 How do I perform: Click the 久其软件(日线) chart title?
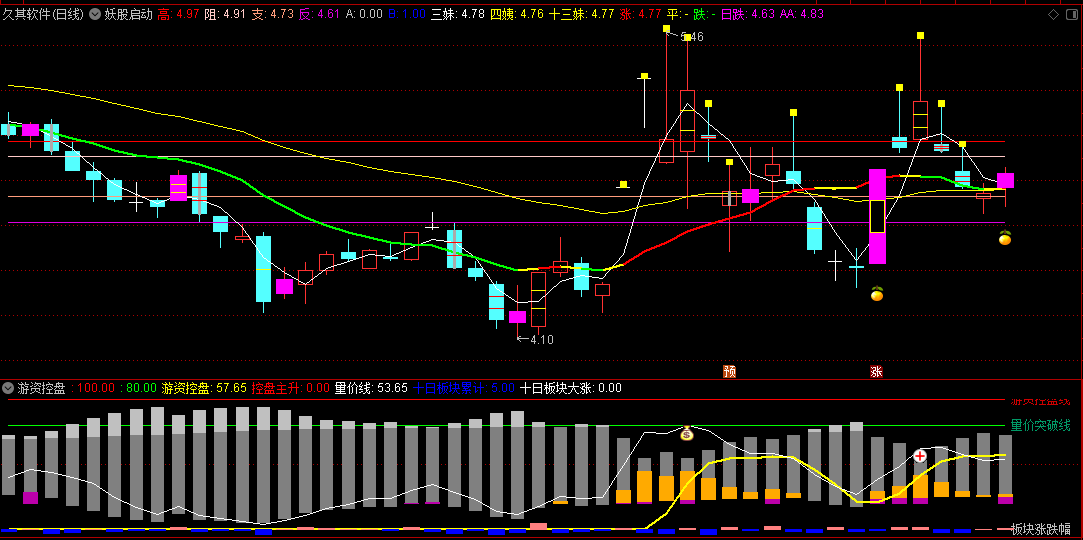click(x=43, y=14)
